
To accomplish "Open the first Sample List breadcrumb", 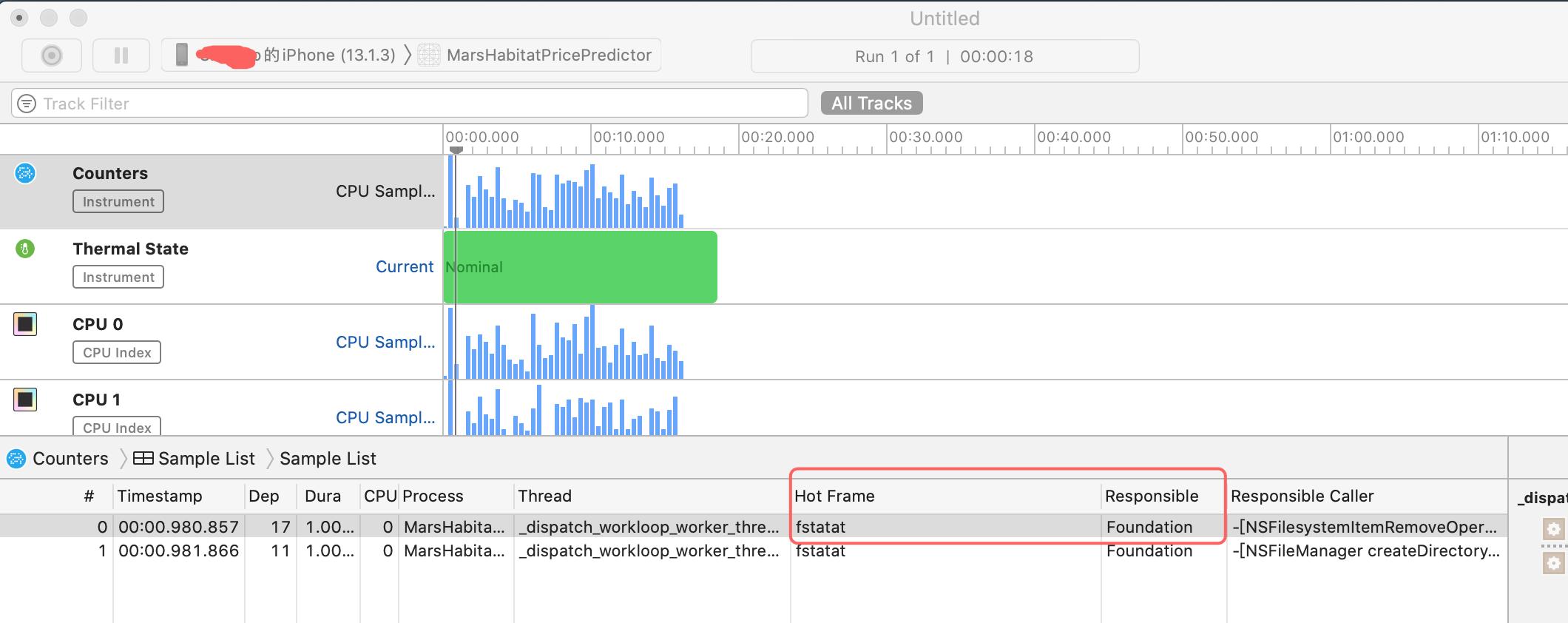I will [x=194, y=459].
